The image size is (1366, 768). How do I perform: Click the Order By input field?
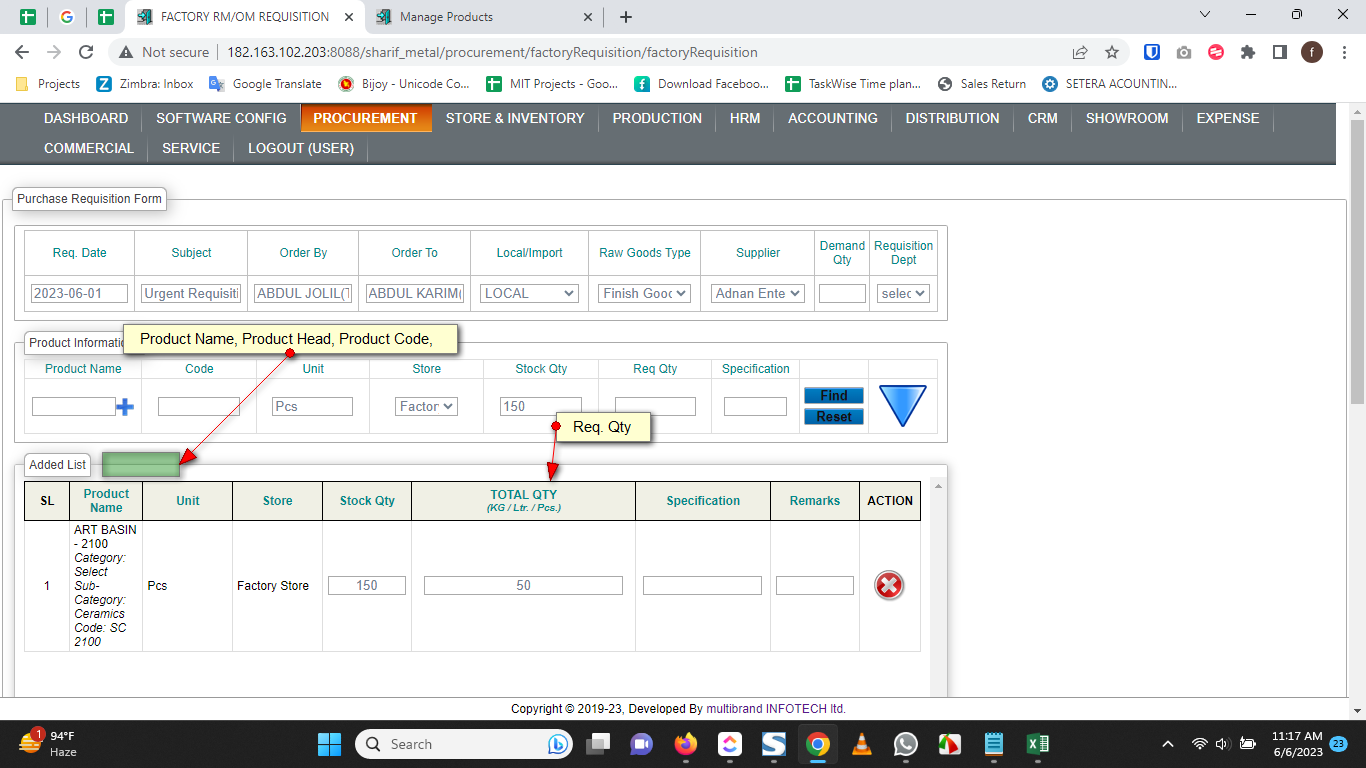303,293
